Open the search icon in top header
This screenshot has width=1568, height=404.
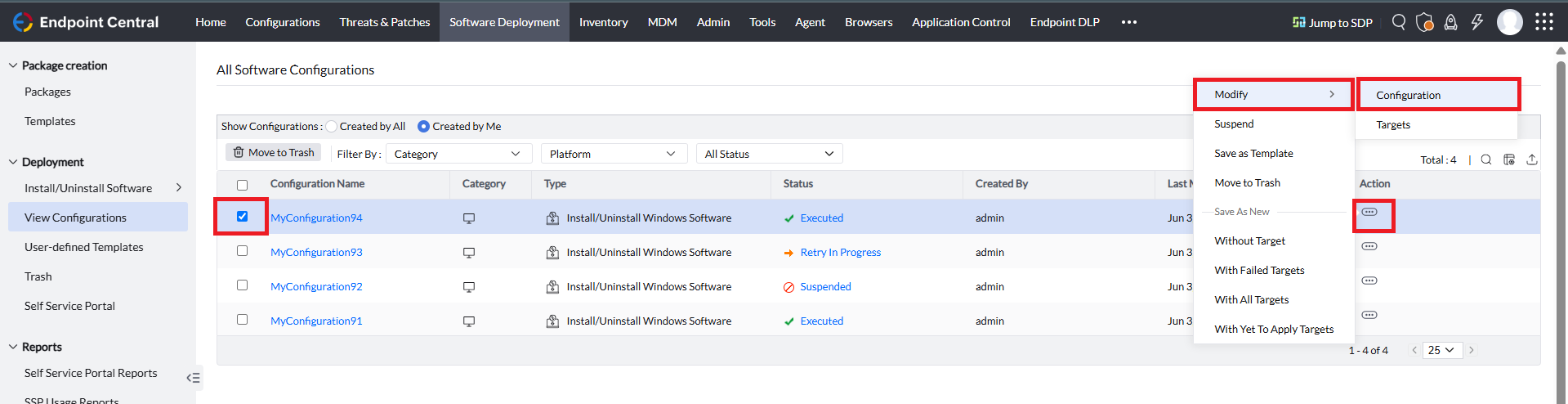pos(1399,22)
